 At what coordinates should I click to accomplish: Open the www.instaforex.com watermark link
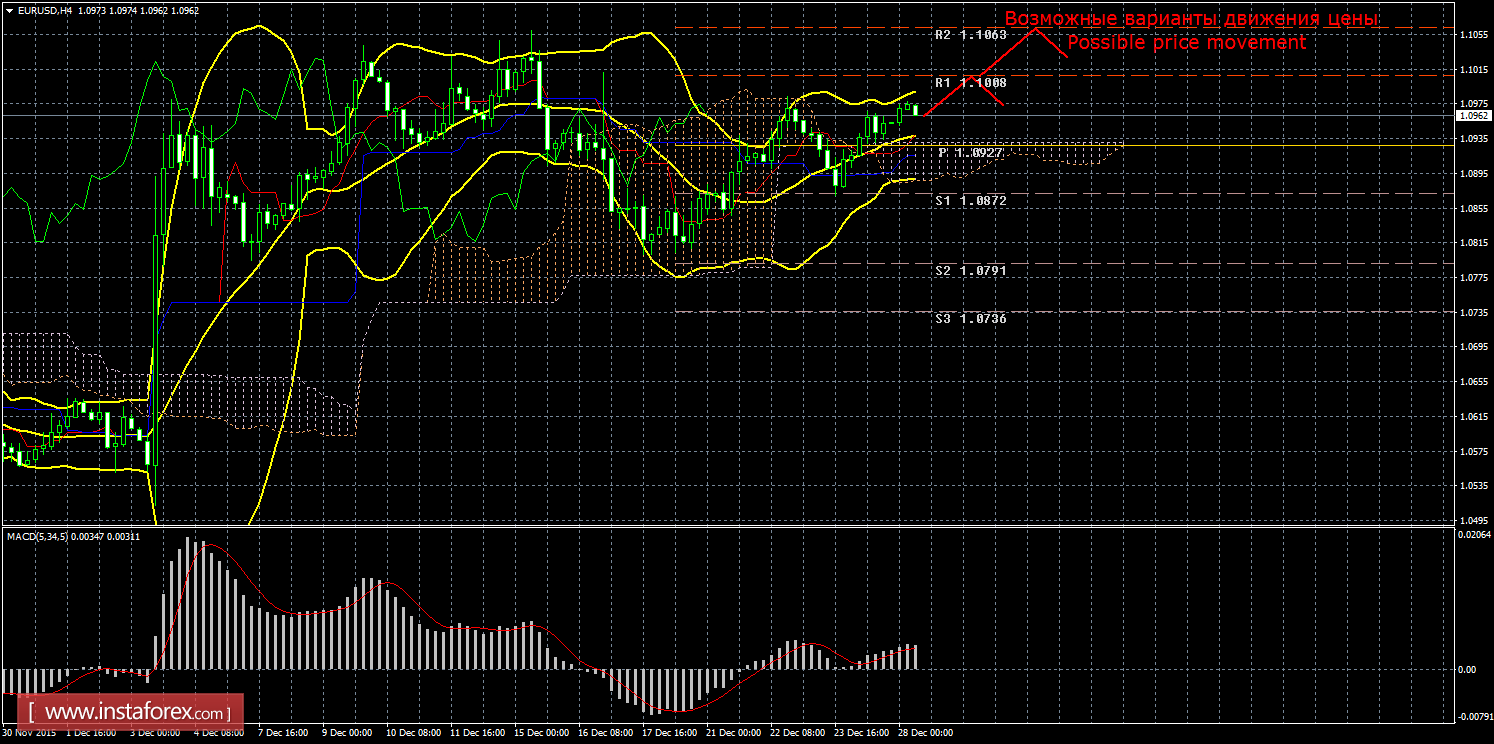tap(135, 713)
